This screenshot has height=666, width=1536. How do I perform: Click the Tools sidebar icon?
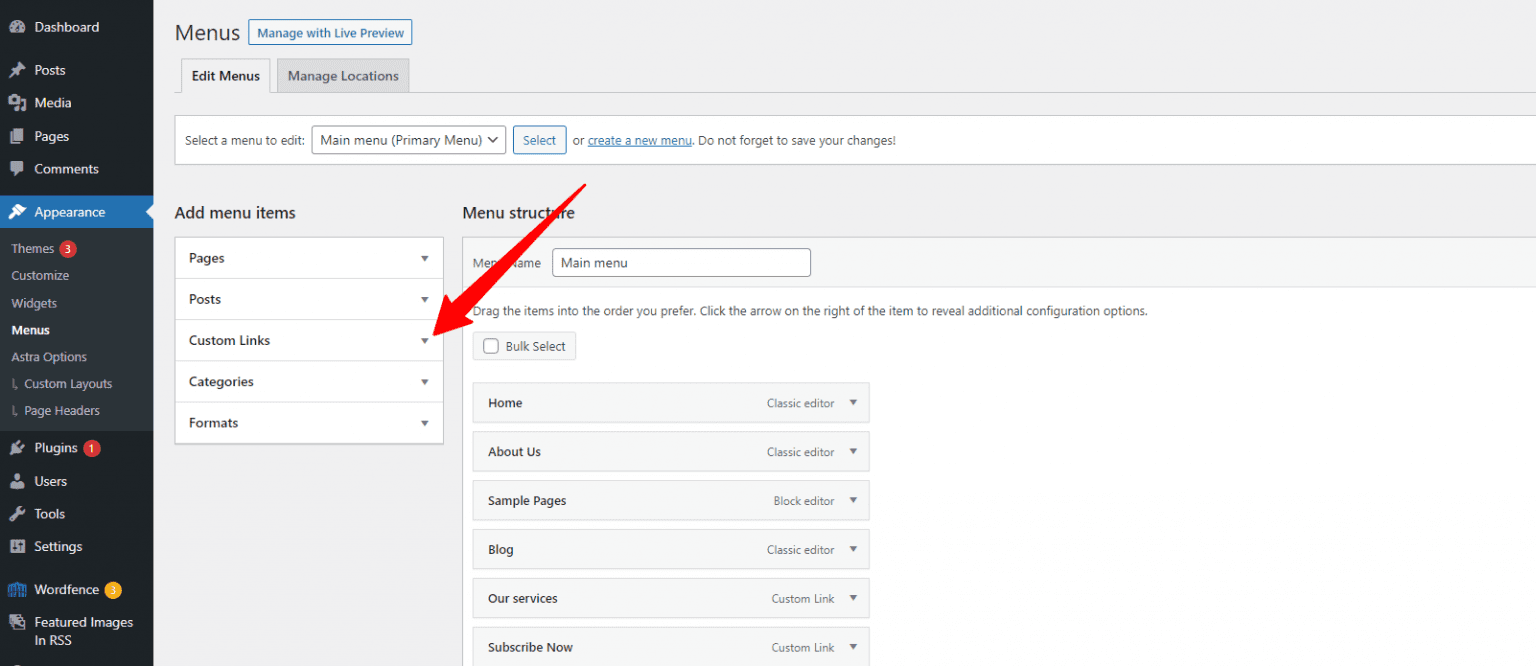[x=18, y=513]
